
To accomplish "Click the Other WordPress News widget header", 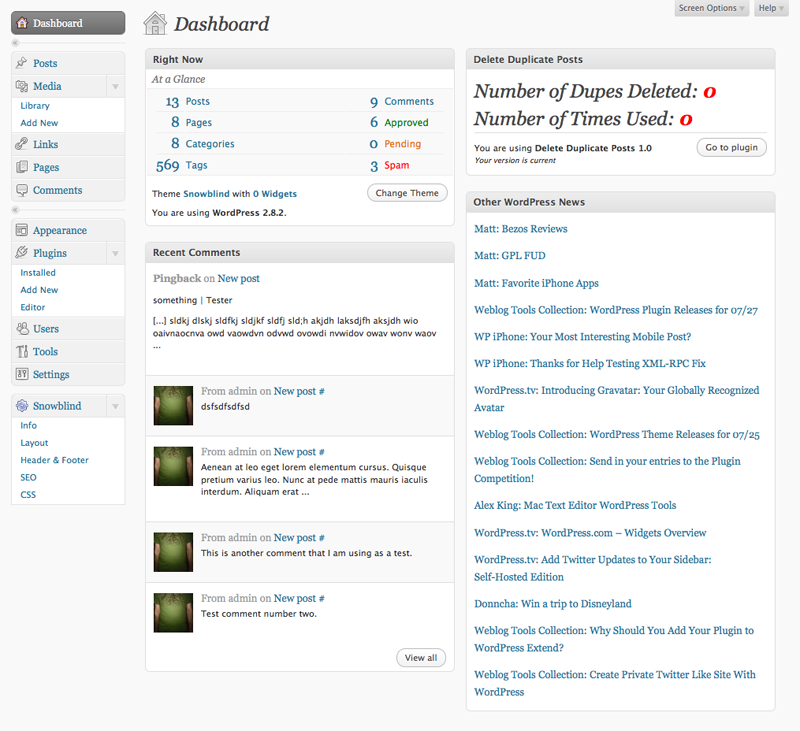I will (620, 202).
